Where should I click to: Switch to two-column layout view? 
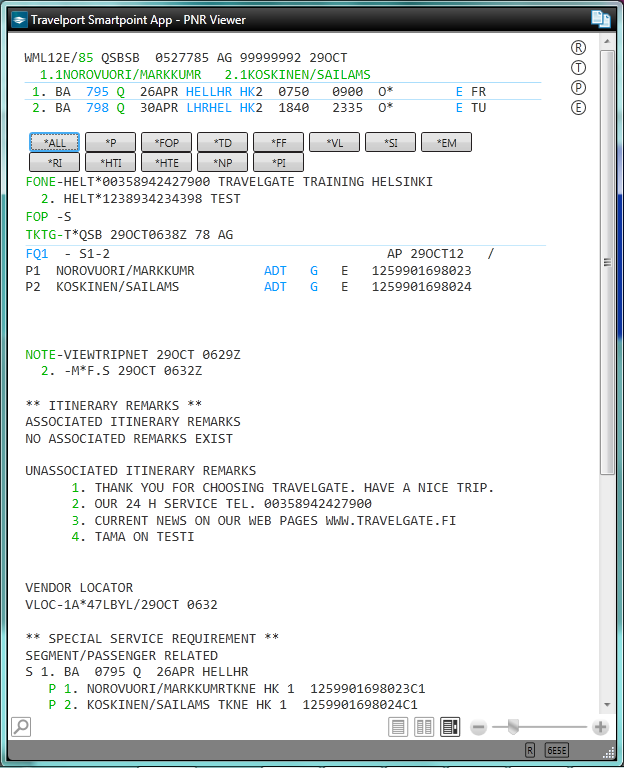click(424, 727)
